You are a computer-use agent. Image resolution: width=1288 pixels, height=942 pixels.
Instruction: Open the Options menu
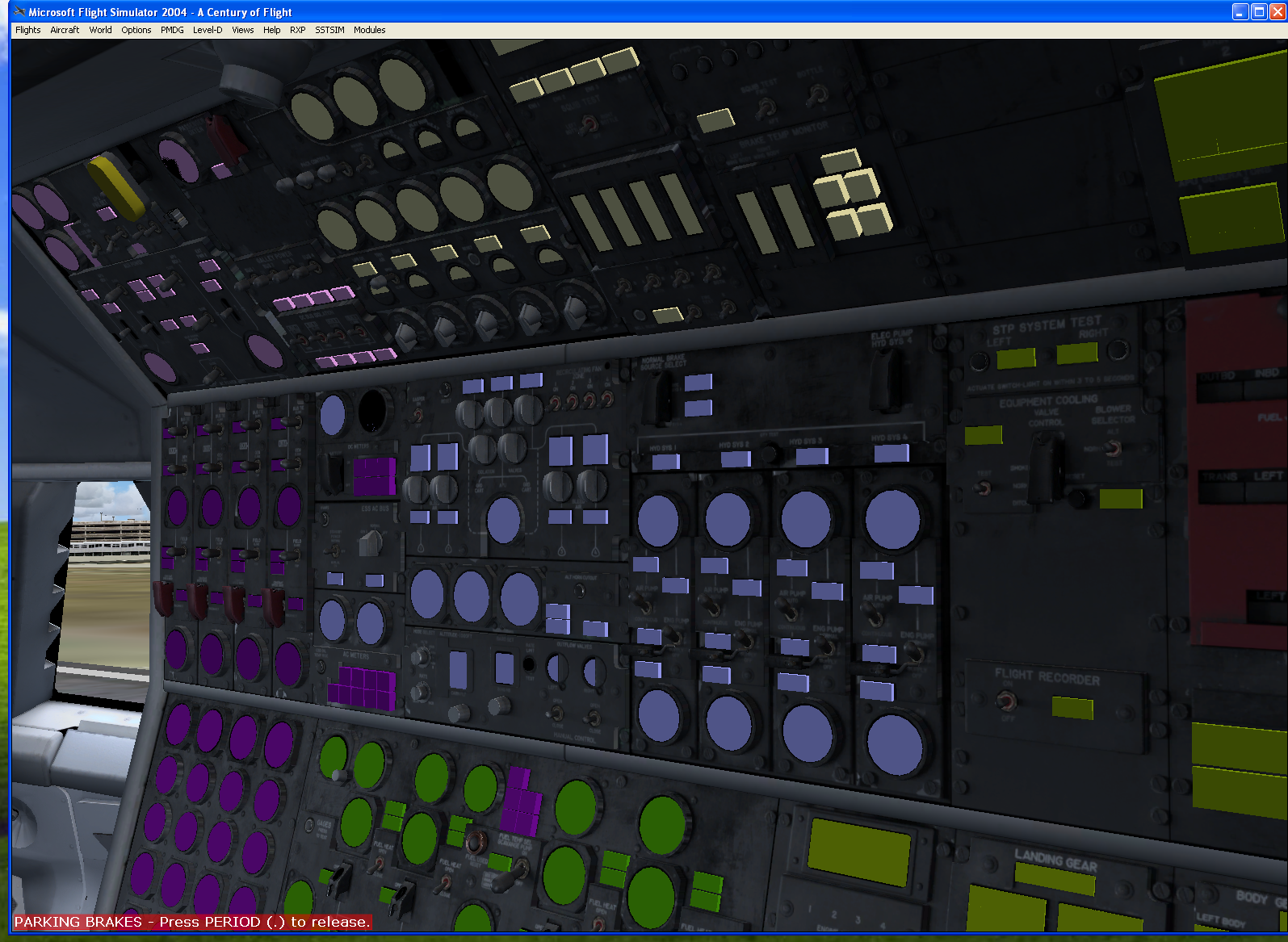tap(136, 30)
